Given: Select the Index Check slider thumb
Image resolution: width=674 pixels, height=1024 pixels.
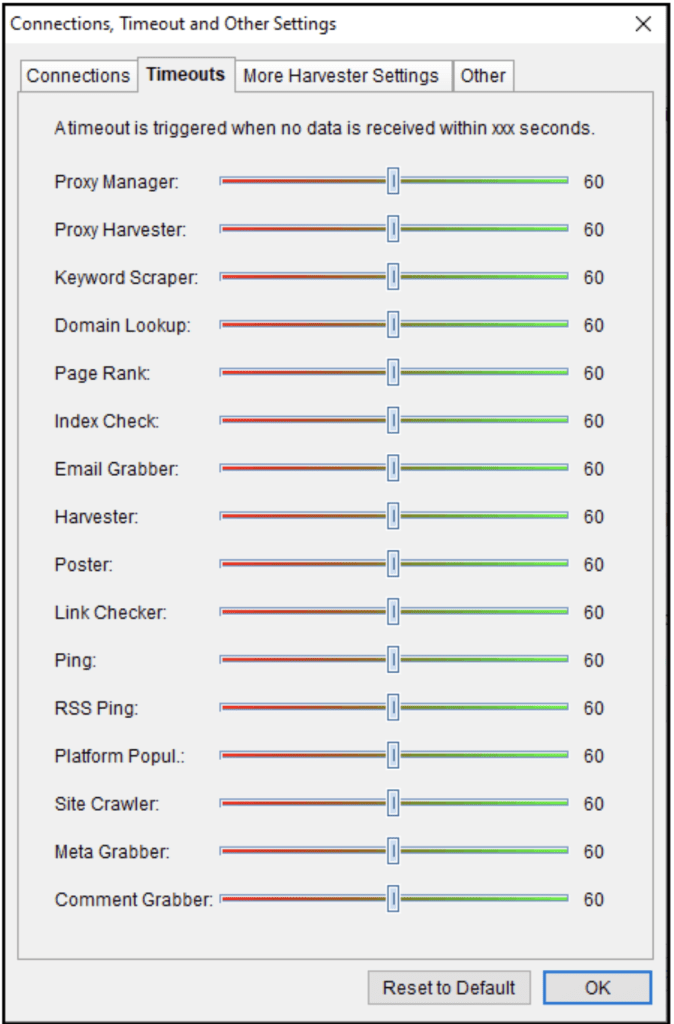Looking at the screenshot, I should (x=393, y=420).
